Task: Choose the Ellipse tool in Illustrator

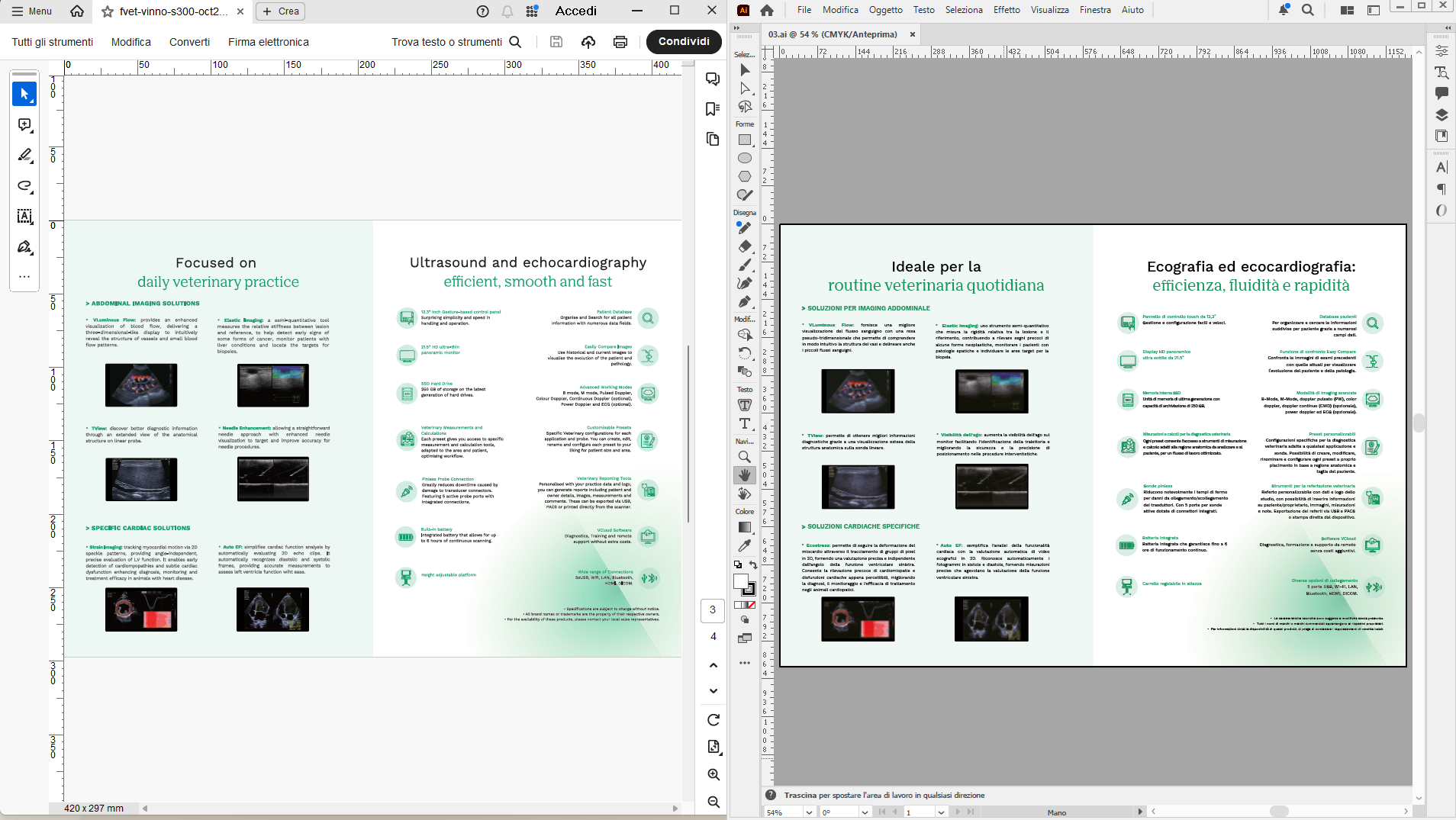Action: pyautogui.click(x=745, y=158)
